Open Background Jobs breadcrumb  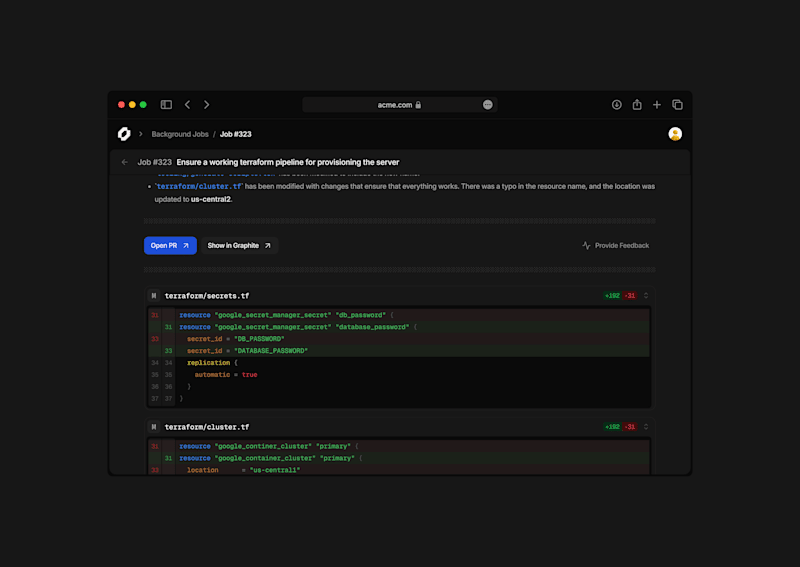pos(180,134)
